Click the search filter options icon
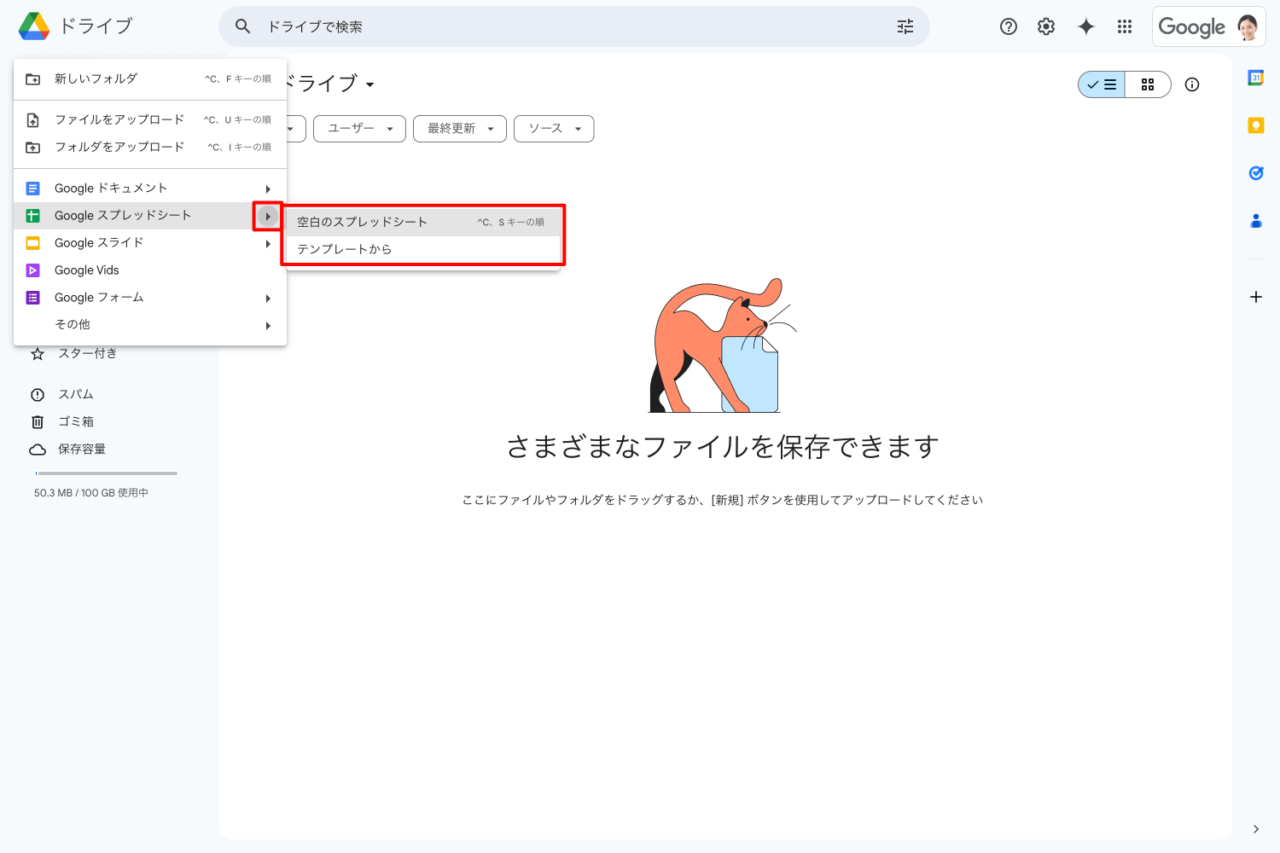Image resolution: width=1280 pixels, height=853 pixels. coord(905,27)
